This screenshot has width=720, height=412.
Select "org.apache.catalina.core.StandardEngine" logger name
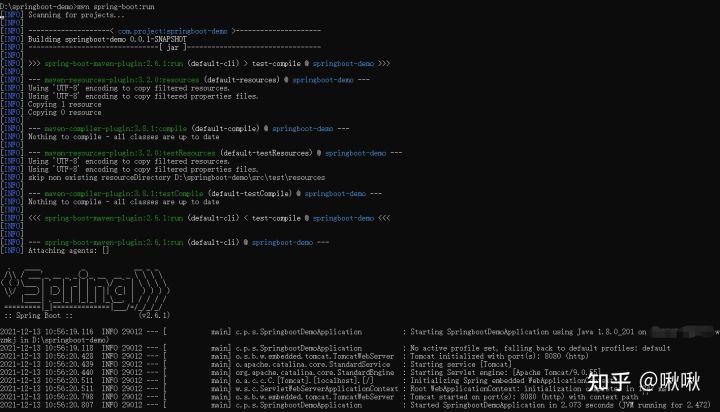coord(315,372)
